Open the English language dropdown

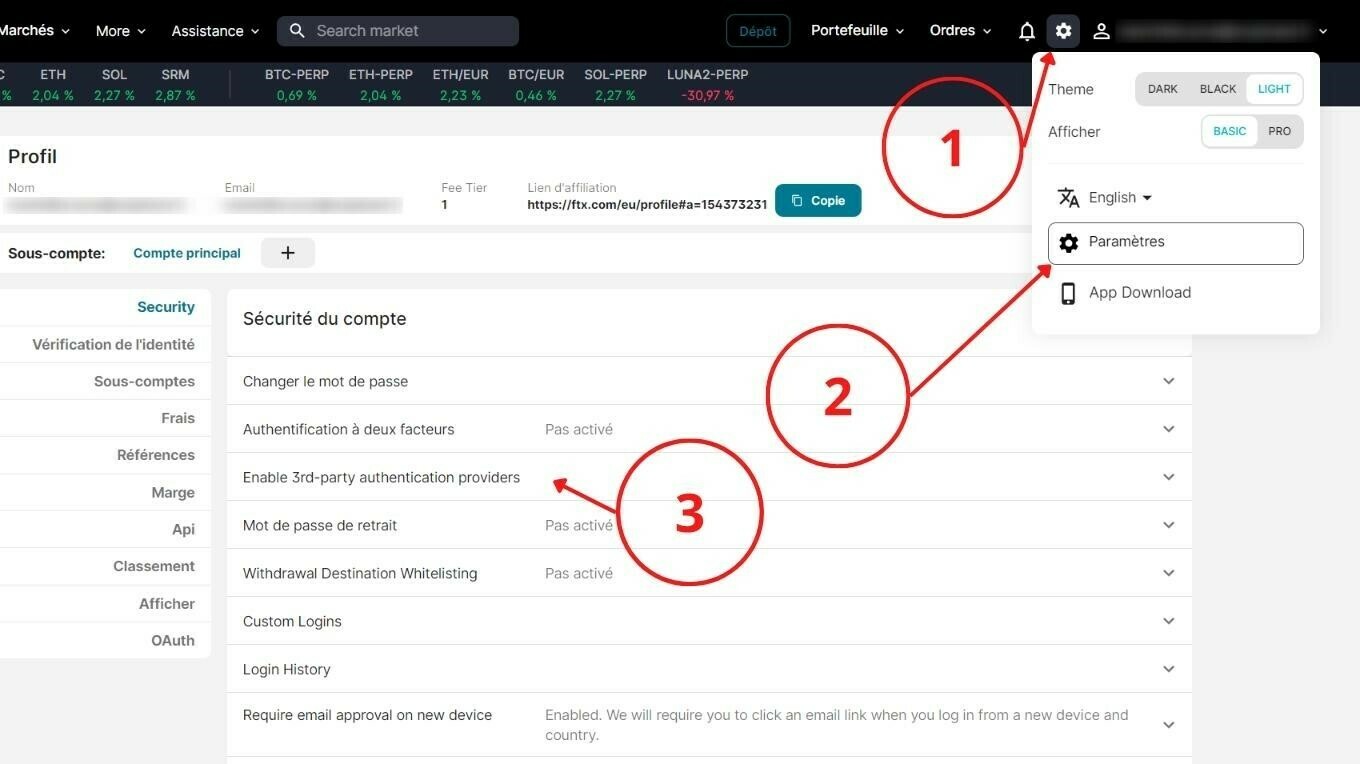click(x=1120, y=198)
